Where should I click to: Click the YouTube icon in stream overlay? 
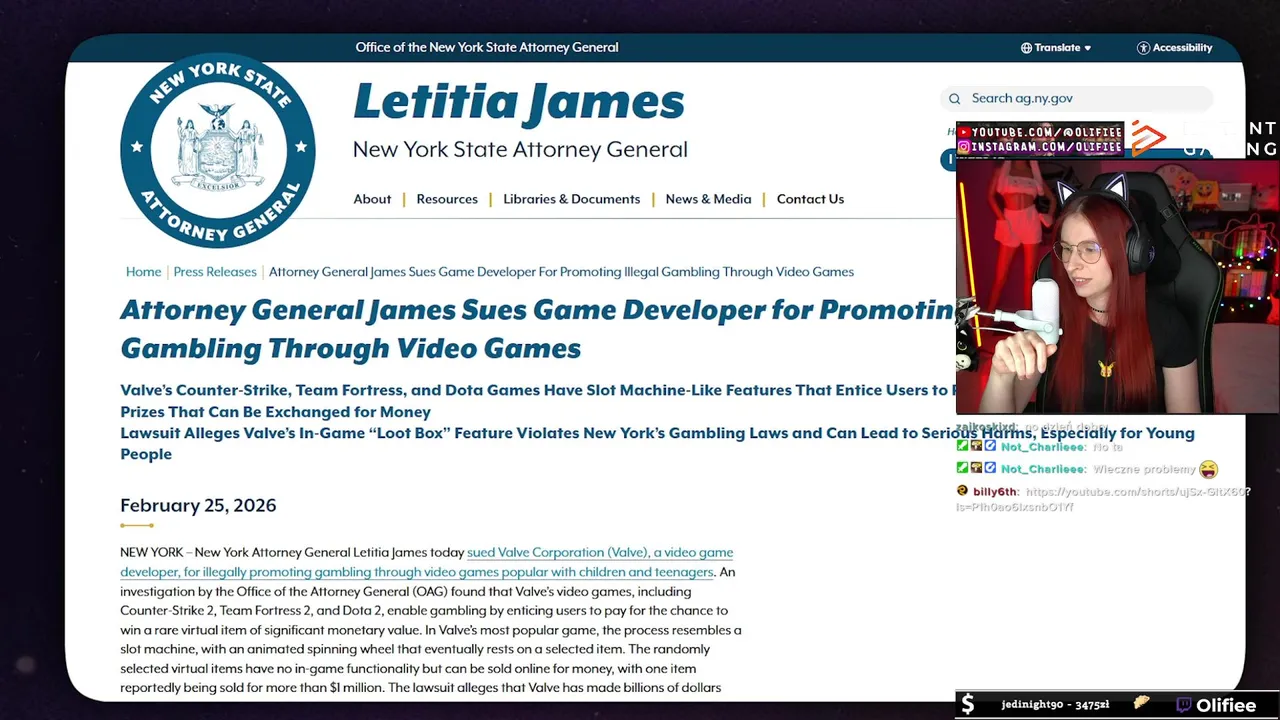point(964,132)
